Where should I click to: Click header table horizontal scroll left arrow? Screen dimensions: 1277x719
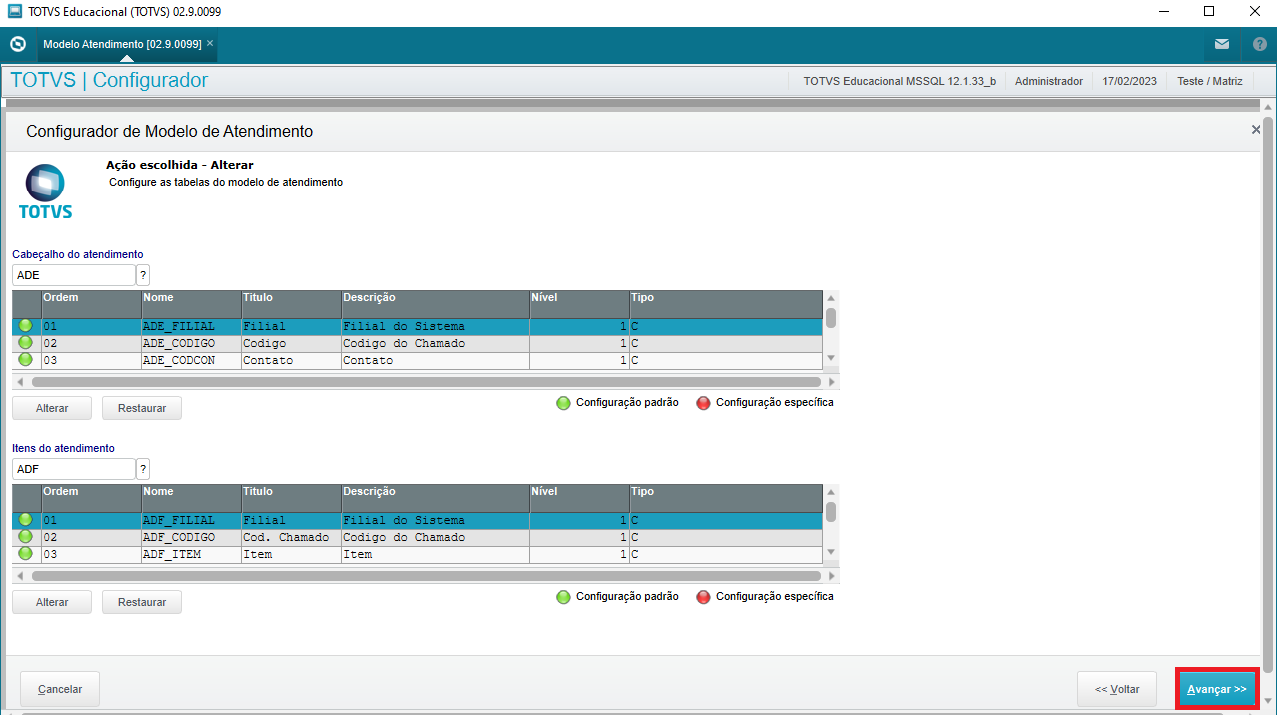click(x=19, y=382)
